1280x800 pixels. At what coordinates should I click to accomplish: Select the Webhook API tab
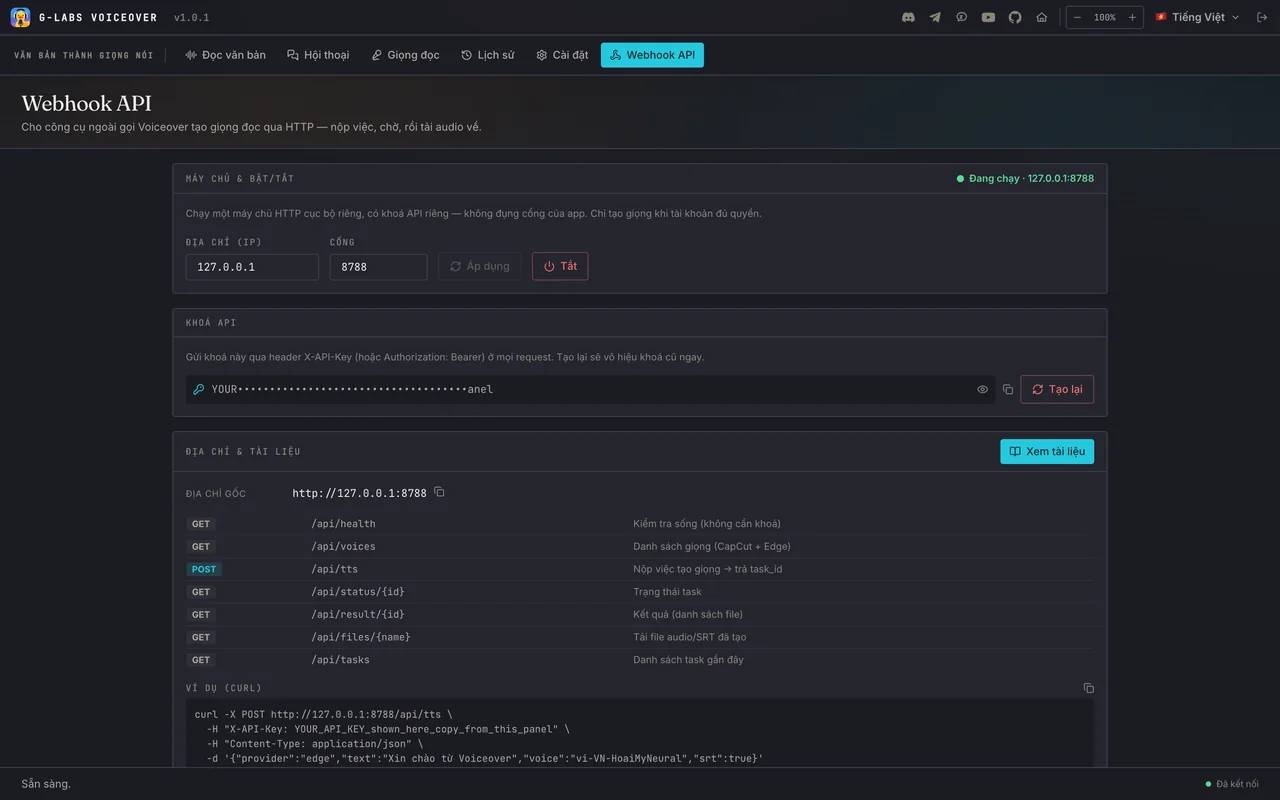652,55
